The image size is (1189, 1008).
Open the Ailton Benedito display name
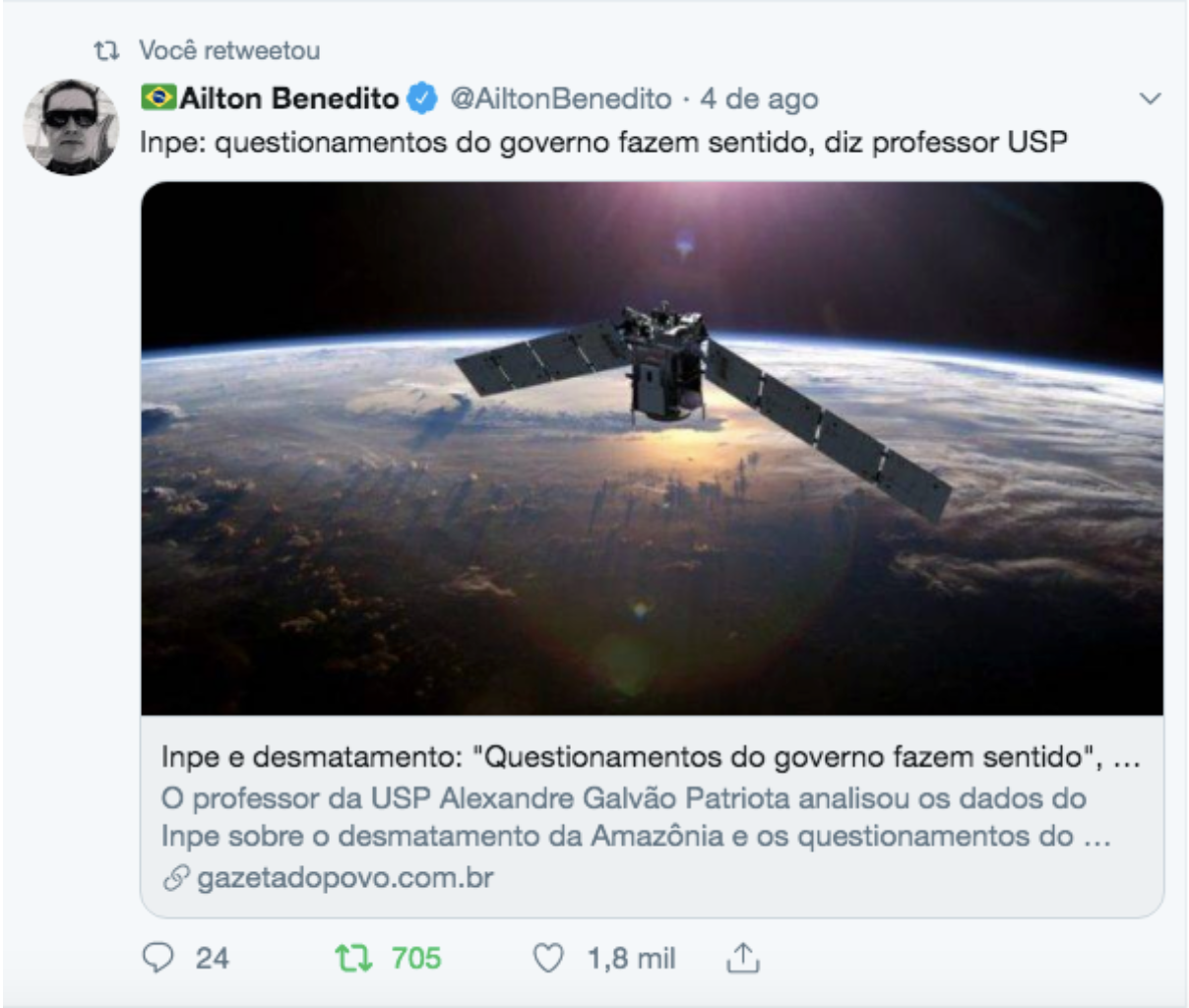point(288,98)
